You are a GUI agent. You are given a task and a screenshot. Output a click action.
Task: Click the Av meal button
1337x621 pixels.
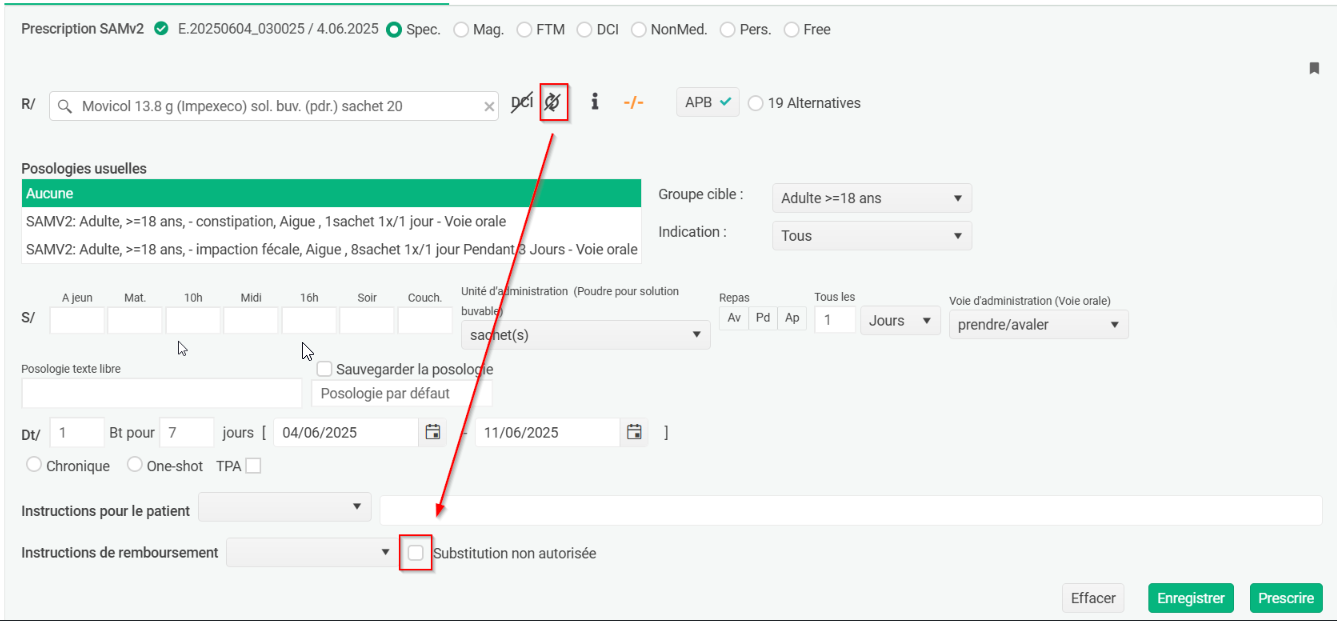[734, 318]
